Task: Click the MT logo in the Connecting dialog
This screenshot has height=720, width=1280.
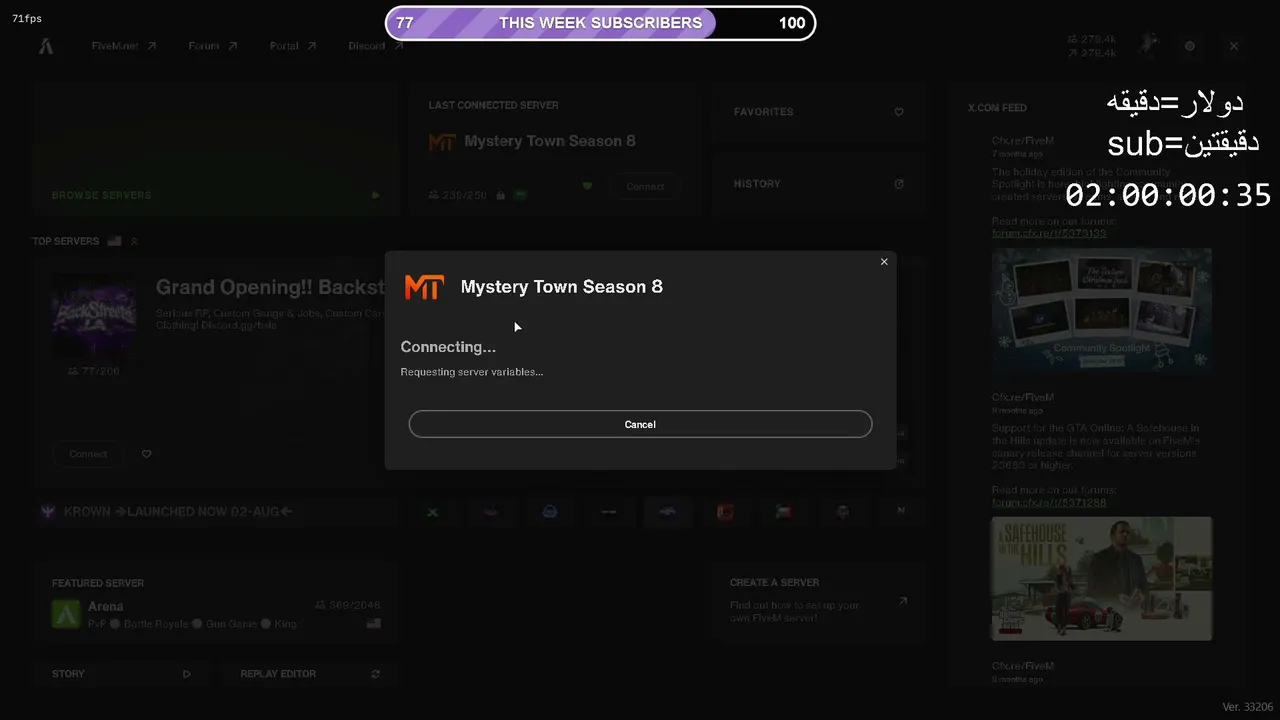Action: click(424, 287)
